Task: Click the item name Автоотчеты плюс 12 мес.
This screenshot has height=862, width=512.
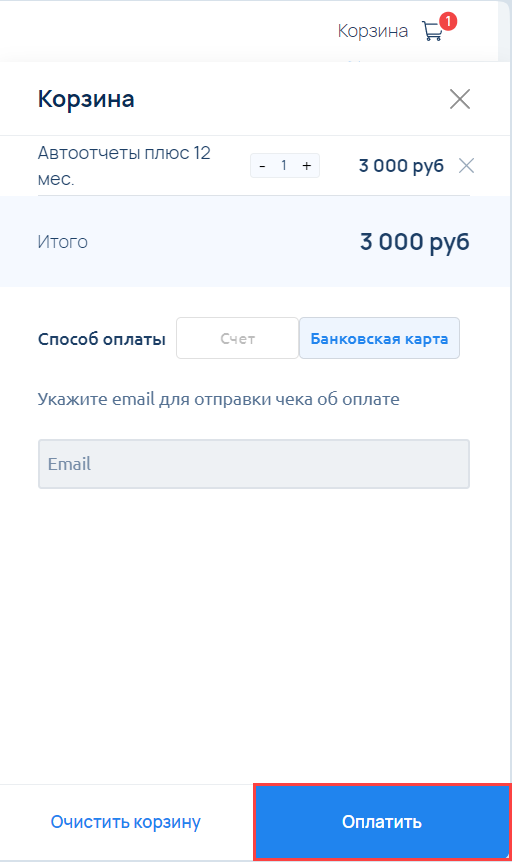Action: (x=124, y=165)
